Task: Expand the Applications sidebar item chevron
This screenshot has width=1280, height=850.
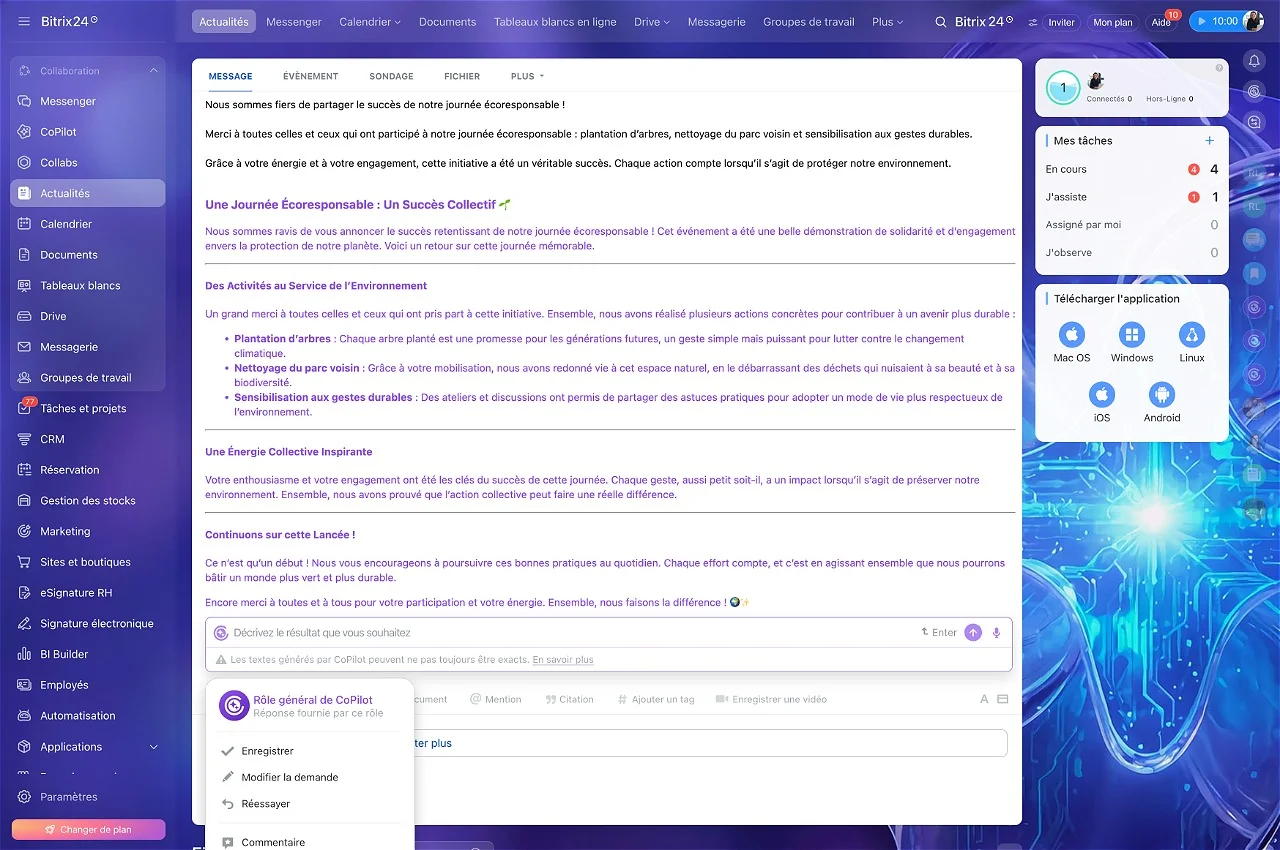Action: coord(153,747)
